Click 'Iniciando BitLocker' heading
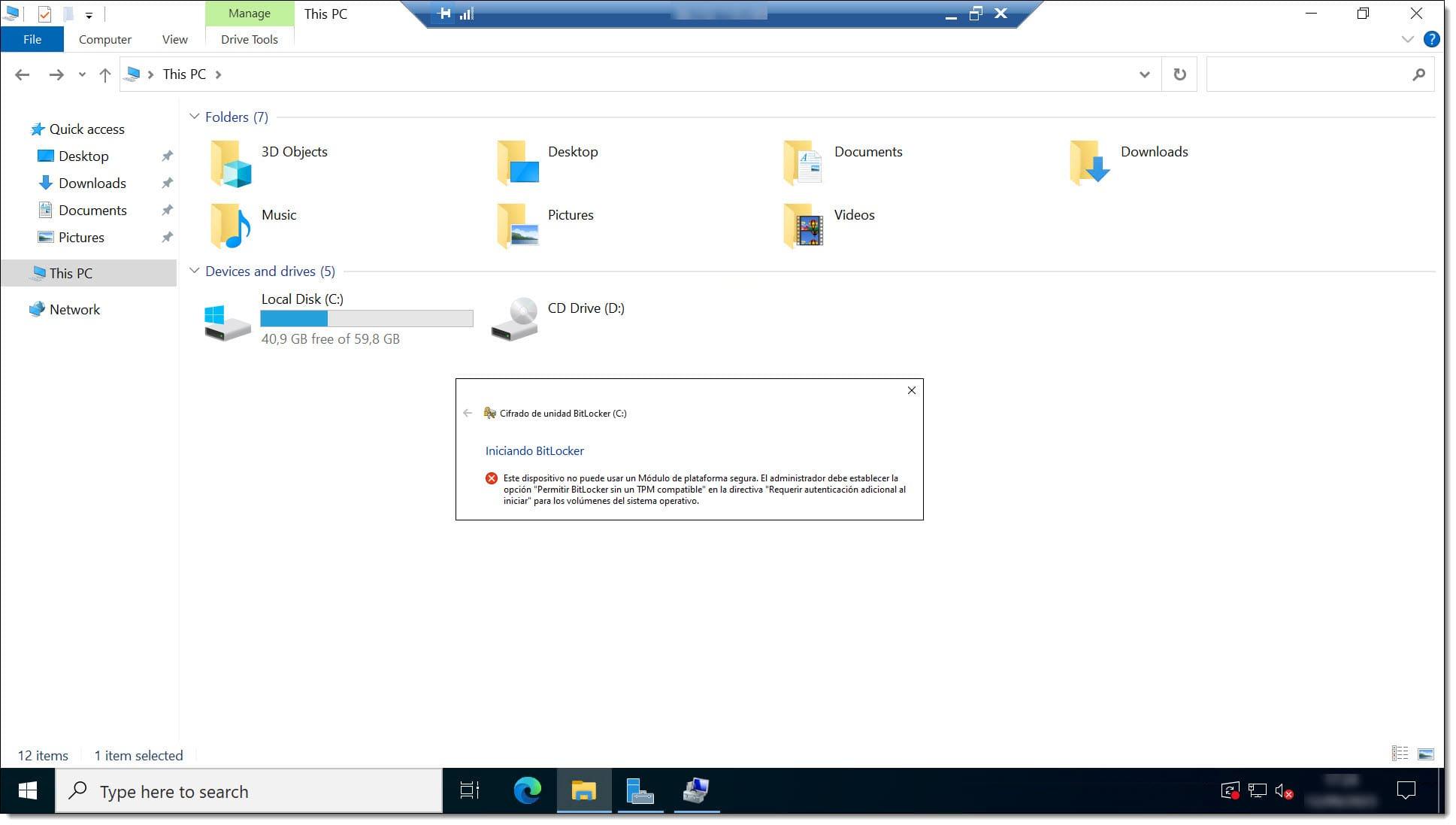The width and height of the screenshot is (1456, 825). (x=534, y=451)
